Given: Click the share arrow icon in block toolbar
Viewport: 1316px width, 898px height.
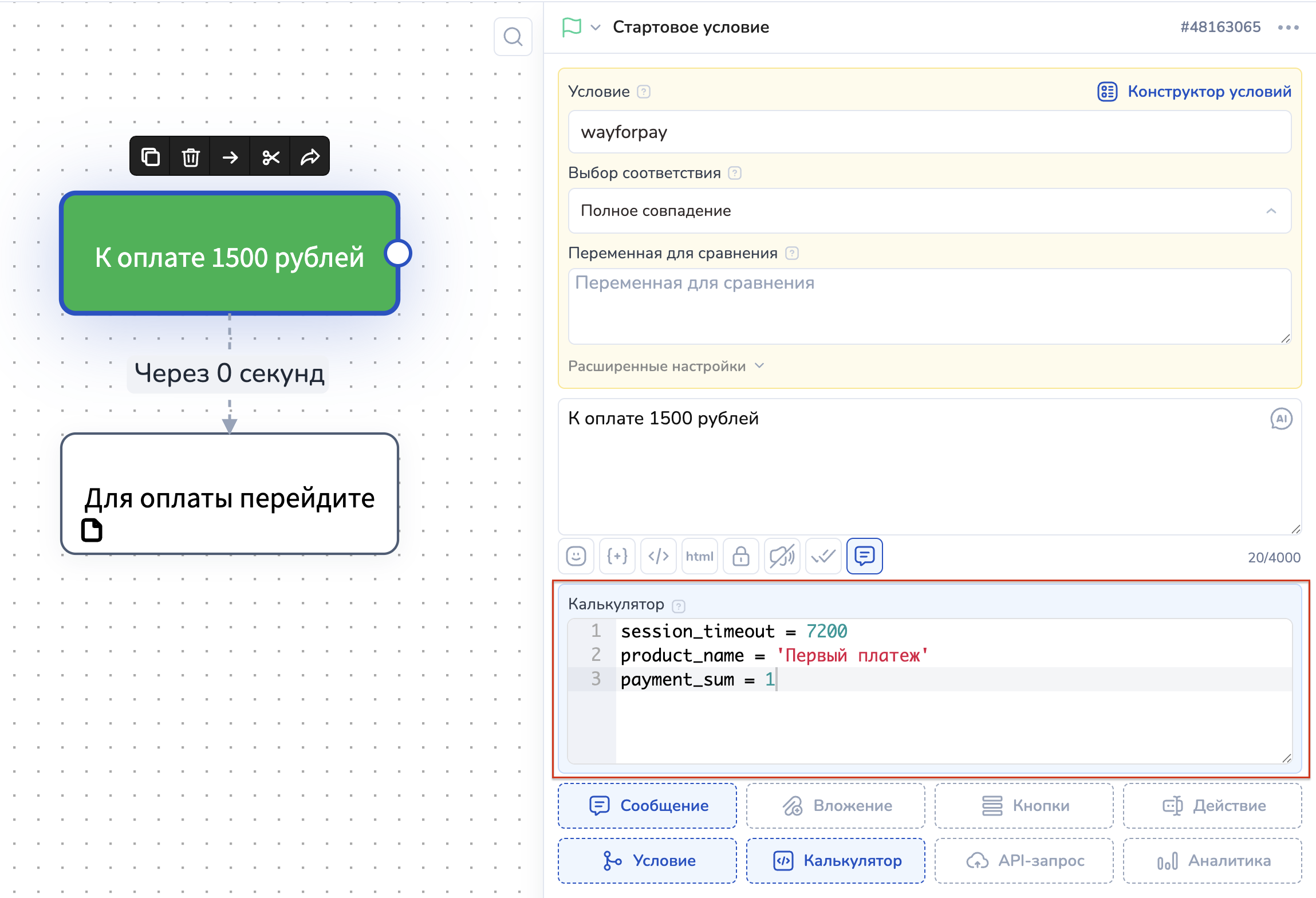Looking at the screenshot, I should point(310,156).
